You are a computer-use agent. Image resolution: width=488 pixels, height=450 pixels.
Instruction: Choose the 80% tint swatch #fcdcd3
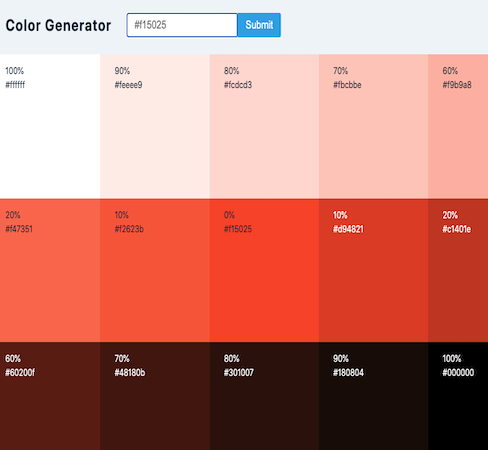click(264, 126)
